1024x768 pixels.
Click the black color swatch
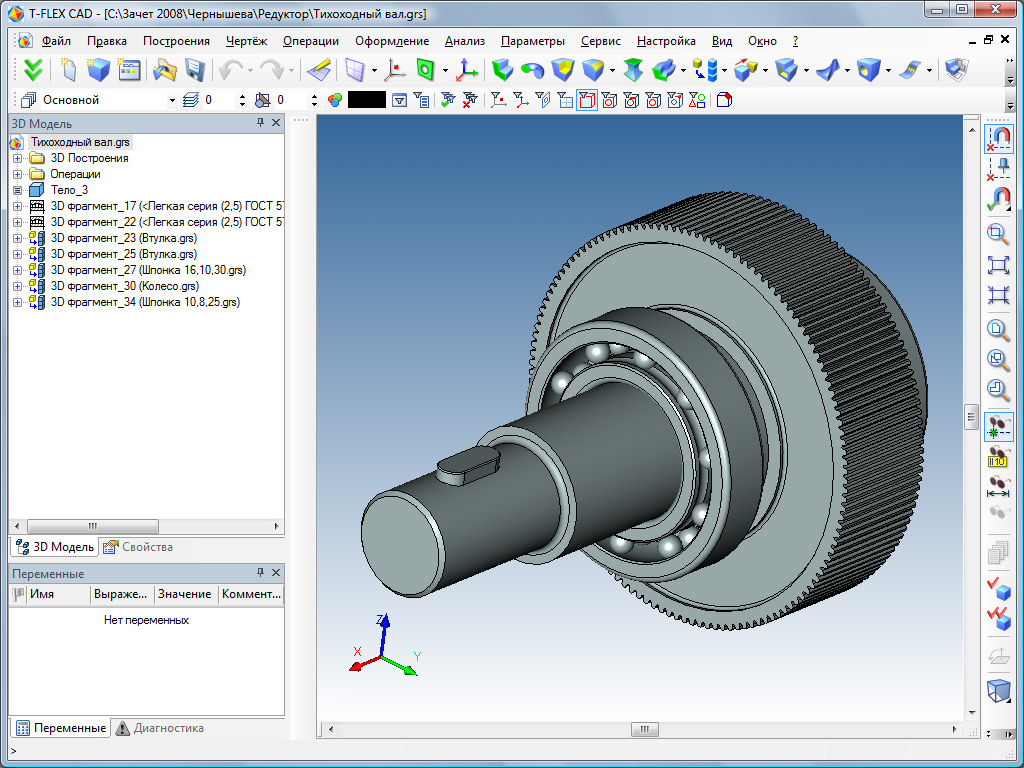point(366,100)
